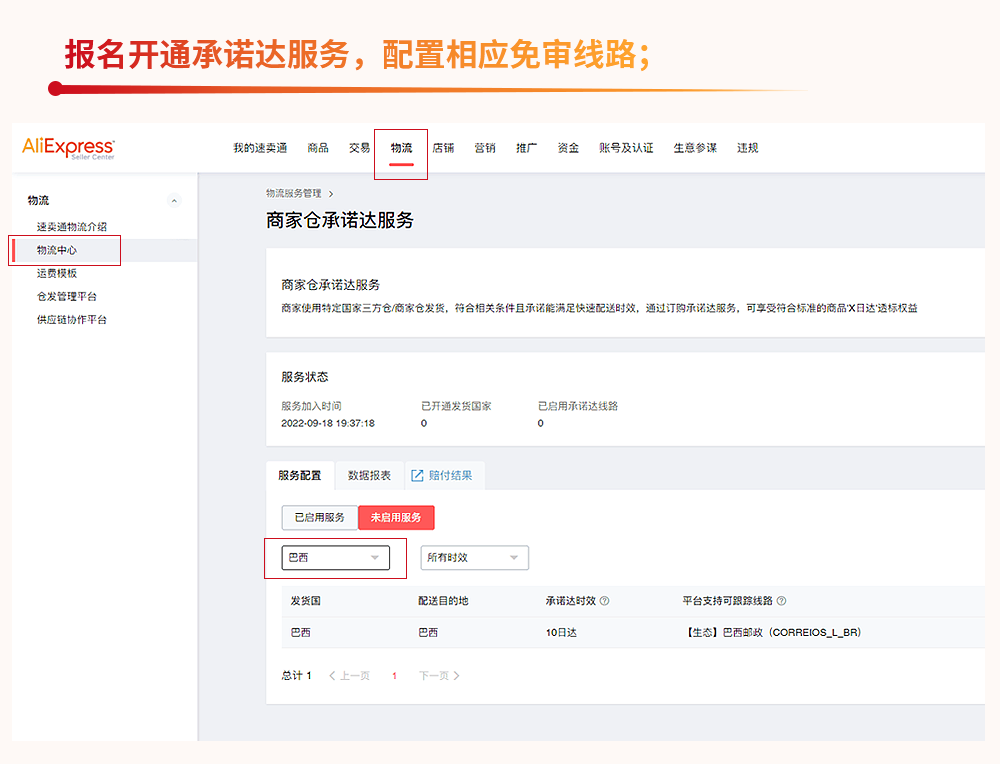Open 速卖通物流介绍 in the sidebar

[x=71, y=227]
